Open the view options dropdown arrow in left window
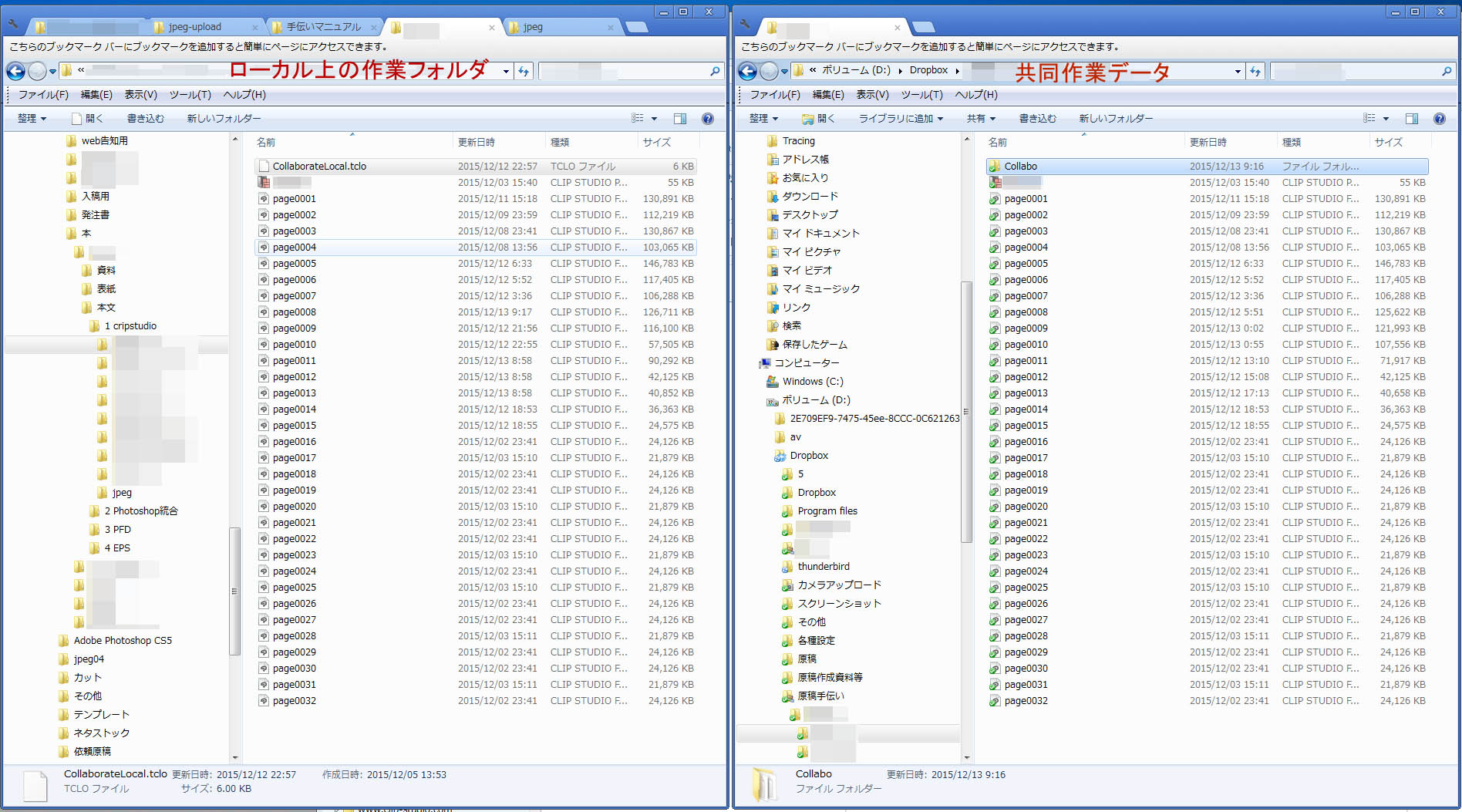 tap(654, 119)
